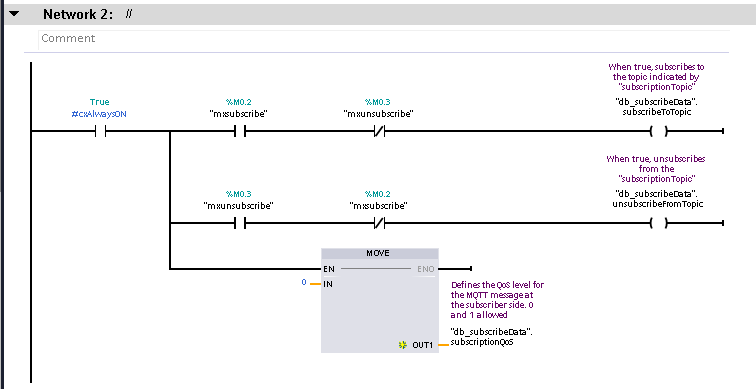Select the #cxAlwaysON normally open contact

(x=100, y=131)
